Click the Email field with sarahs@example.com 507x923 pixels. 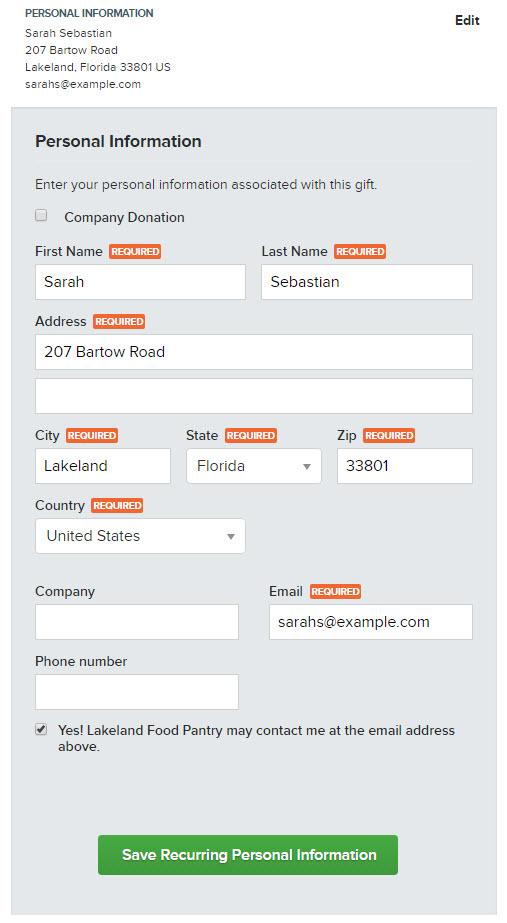[x=371, y=622]
